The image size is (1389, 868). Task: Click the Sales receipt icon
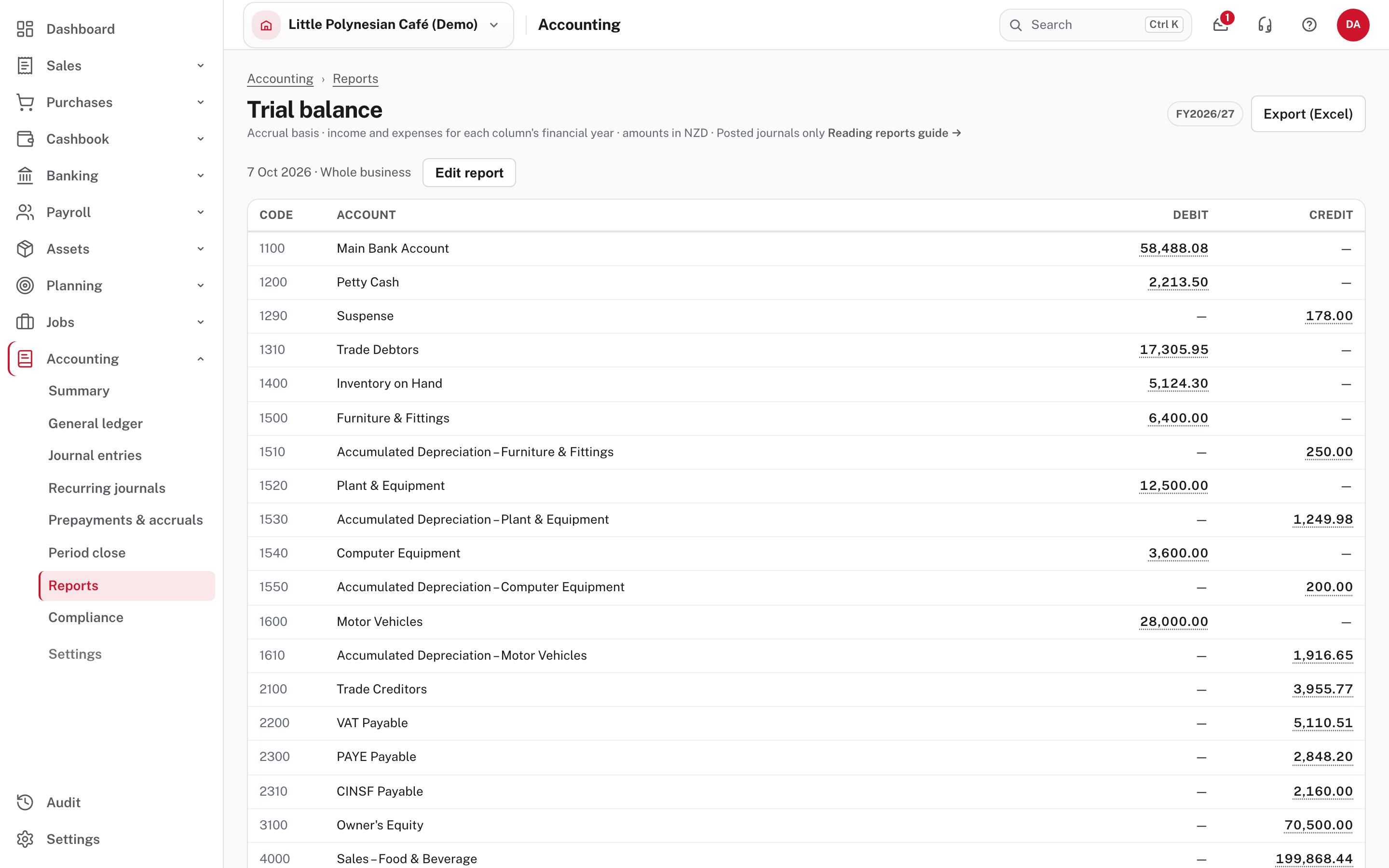(x=25, y=66)
